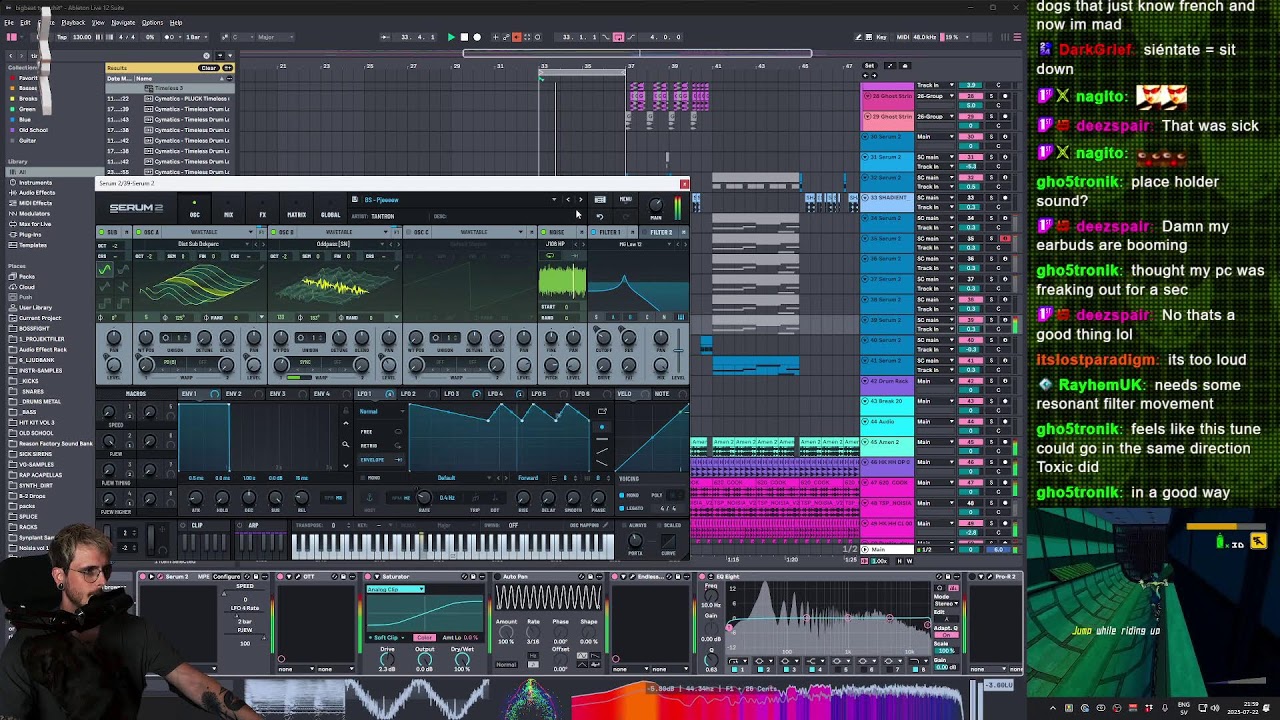Toggle the Serum CLIP power button
The width and height of the screenshot is (1280, 720).
[x=183, y=525]
